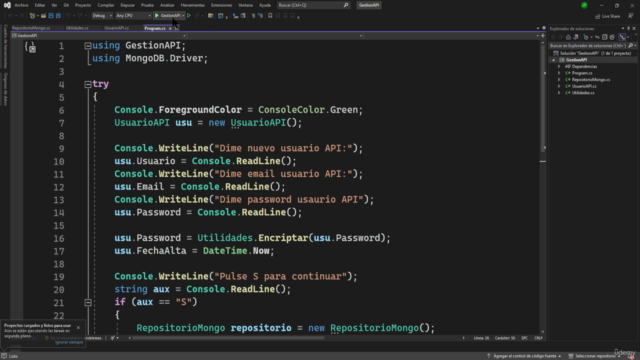The width and height of the screenshot is (640, 360).
Task: Open the Archivo menu
Action: tap(21, 5)
